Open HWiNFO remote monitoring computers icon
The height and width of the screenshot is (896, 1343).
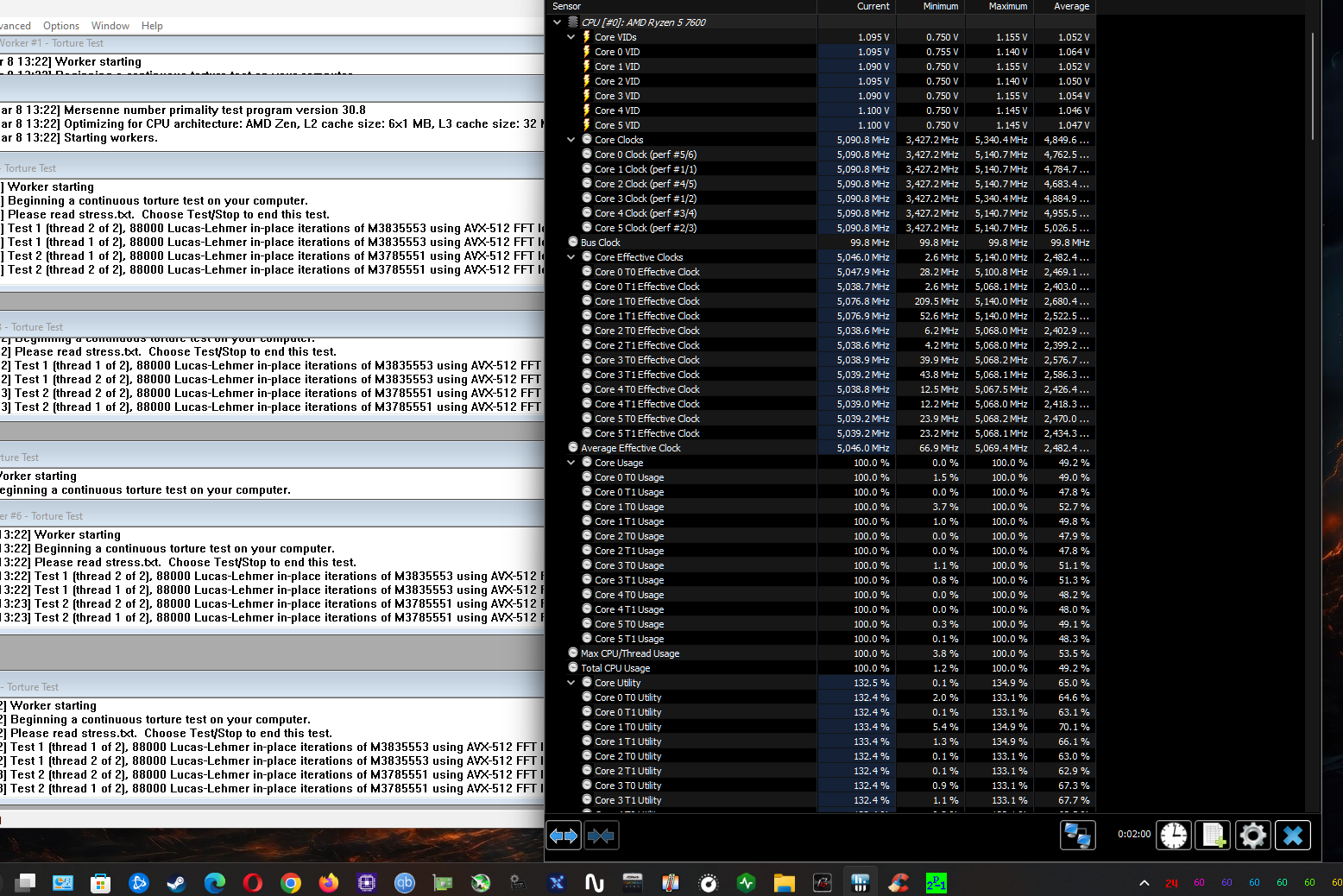click(1078, 835)
